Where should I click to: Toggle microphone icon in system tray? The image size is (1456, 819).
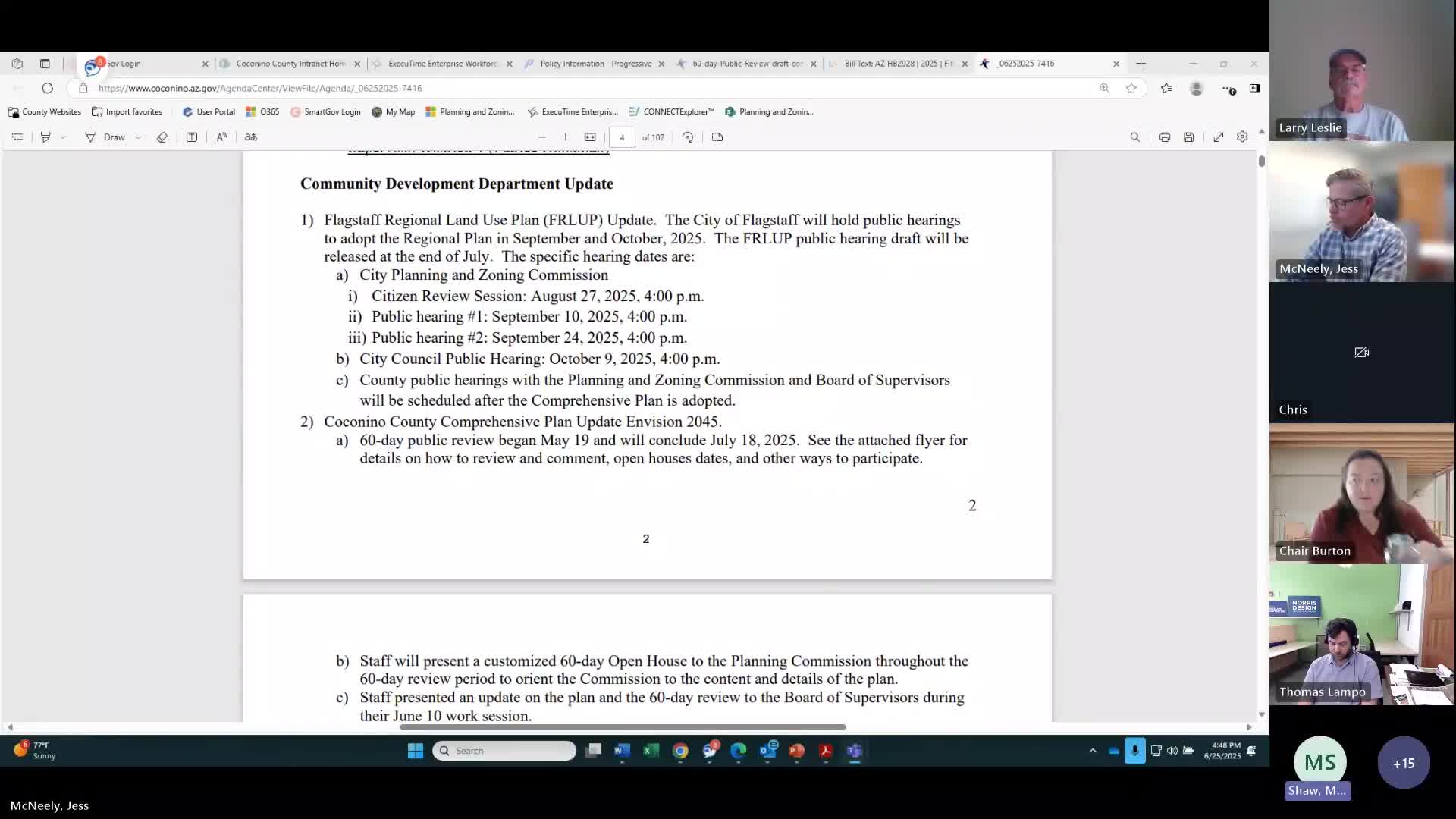click(1134, 751)
